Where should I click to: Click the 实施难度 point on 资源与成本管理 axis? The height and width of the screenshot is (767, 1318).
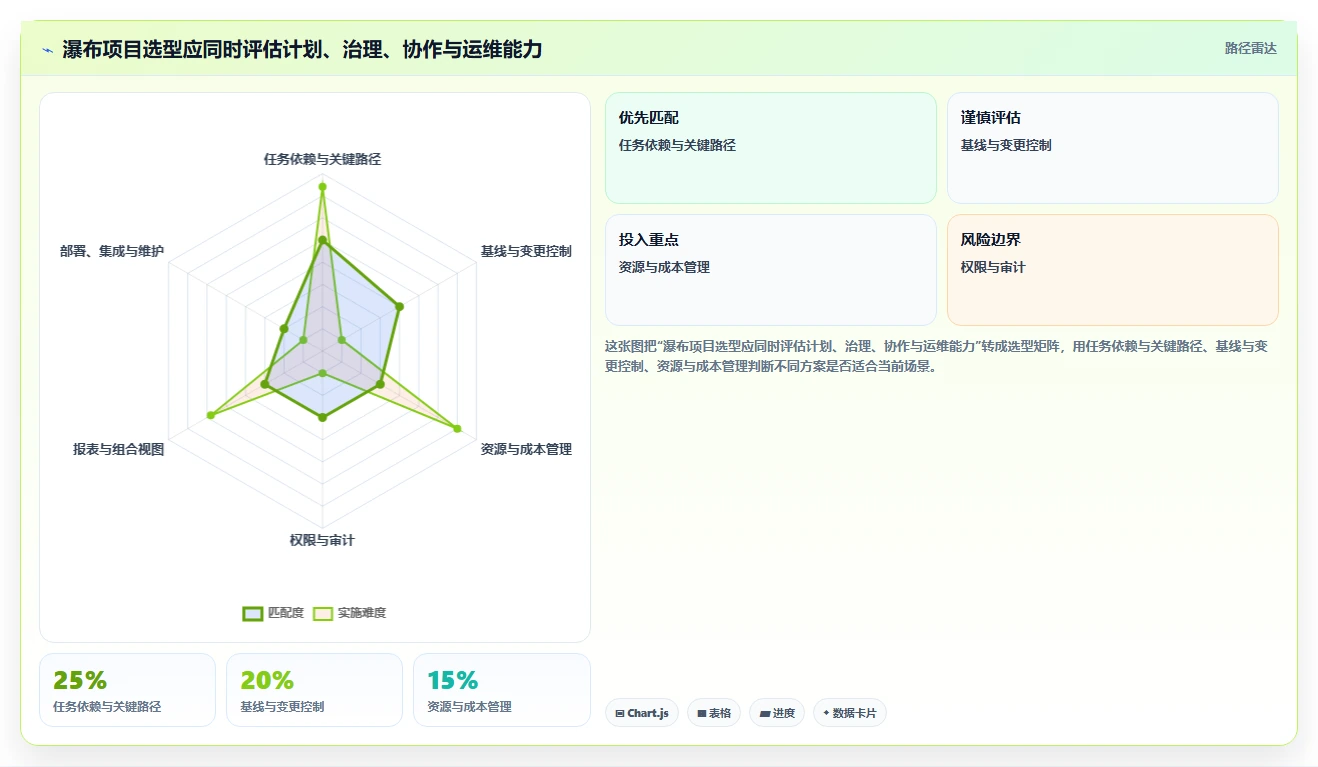pyautogui.click(x=458, y=429)
